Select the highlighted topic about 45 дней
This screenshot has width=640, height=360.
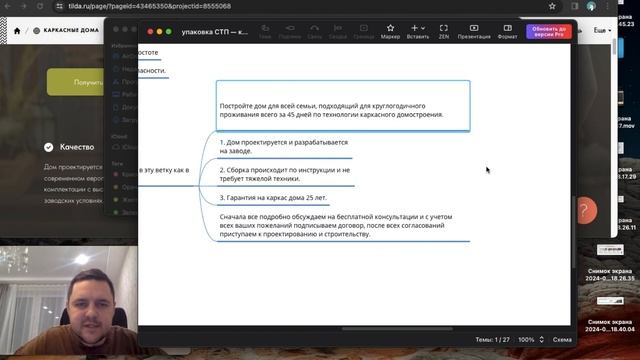point(343,106)
